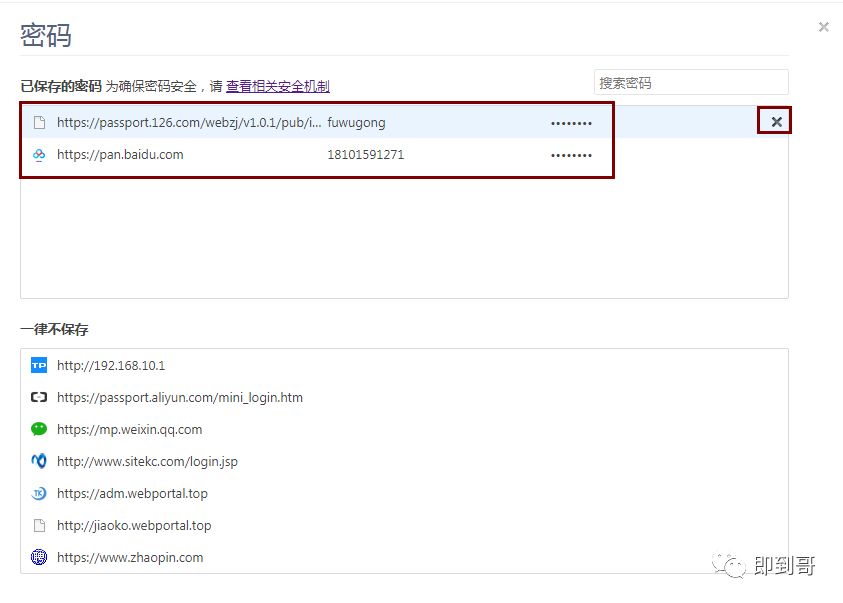
Task: Click the green WeChat favicon
Action: (39, 429)
